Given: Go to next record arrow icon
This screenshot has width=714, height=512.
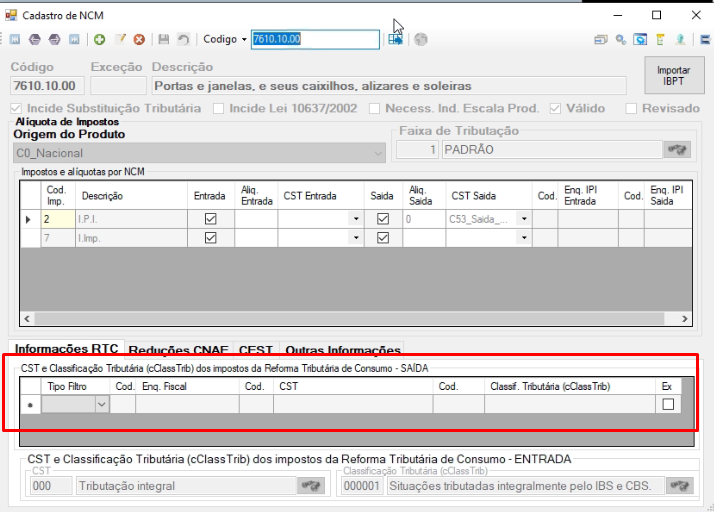Looking at the screenshot, I should (55, 40).
